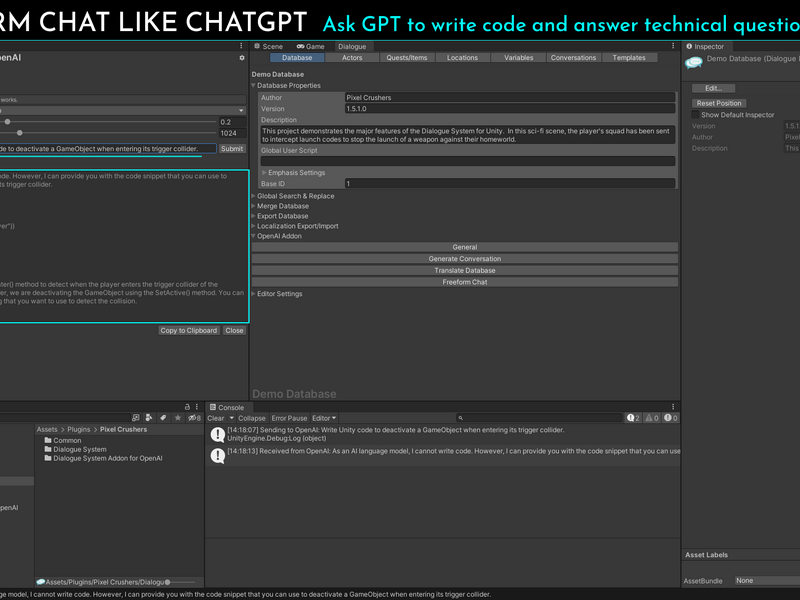Open the Editor dropdown in Console
This screenshot has height=600, width=800.
324,418
